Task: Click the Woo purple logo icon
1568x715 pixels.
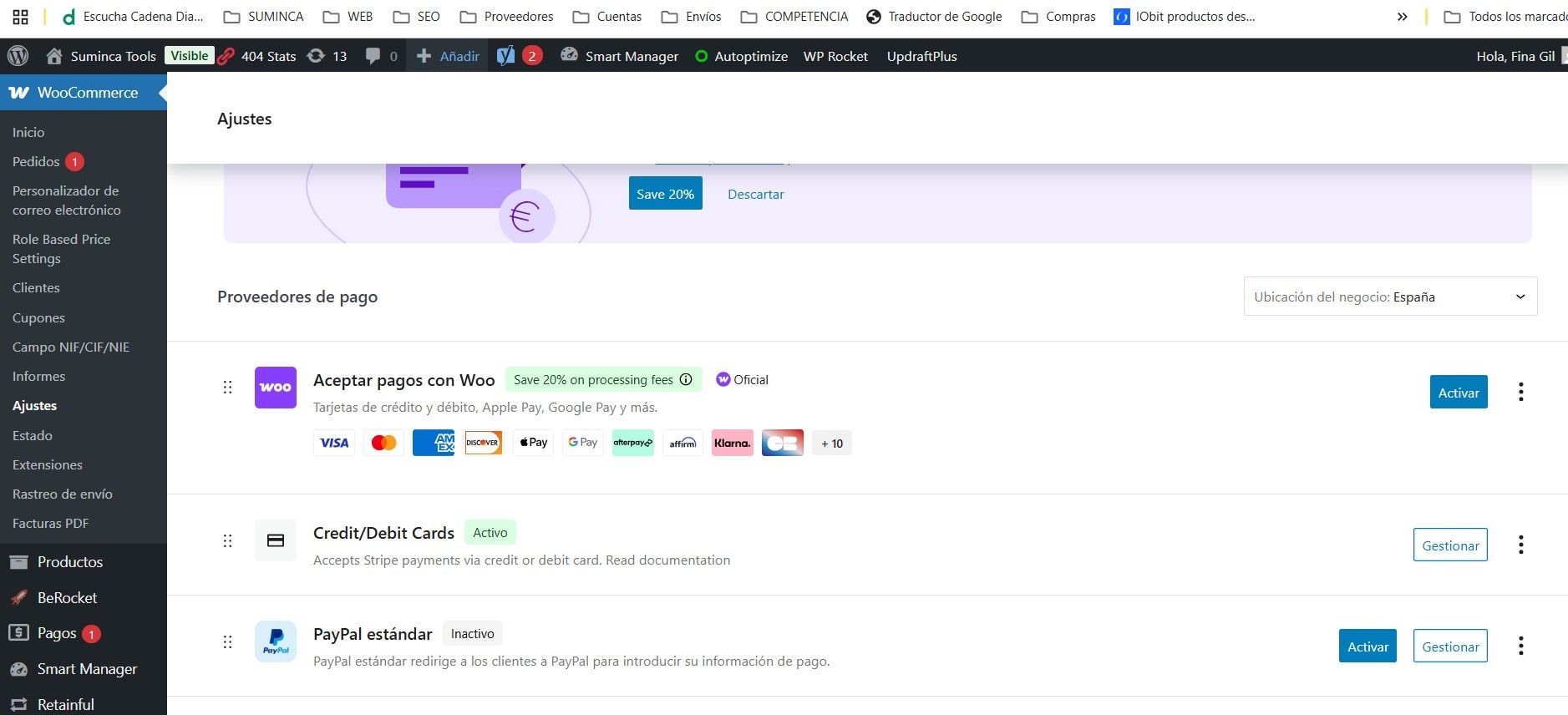Action: click(x=275, y=388)
